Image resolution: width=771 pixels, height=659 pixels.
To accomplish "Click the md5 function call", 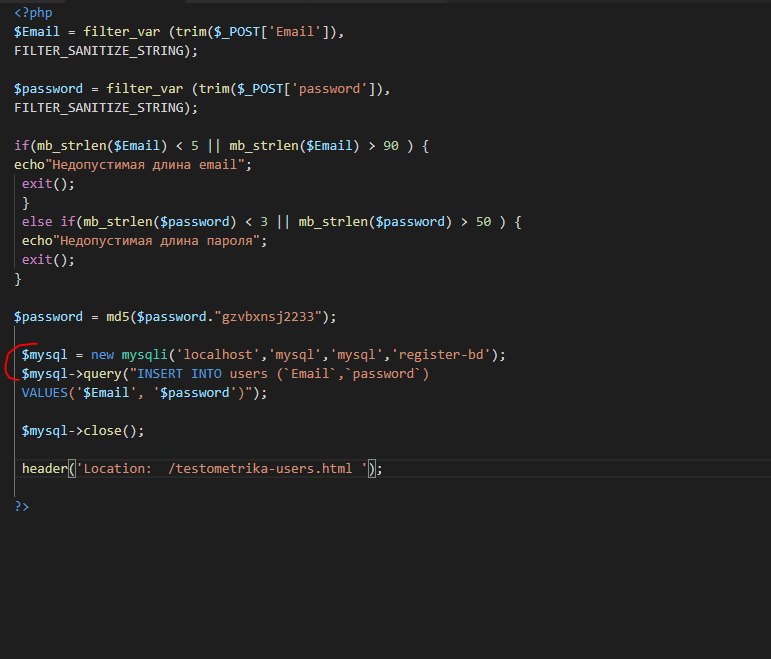I will coord(118,317).
